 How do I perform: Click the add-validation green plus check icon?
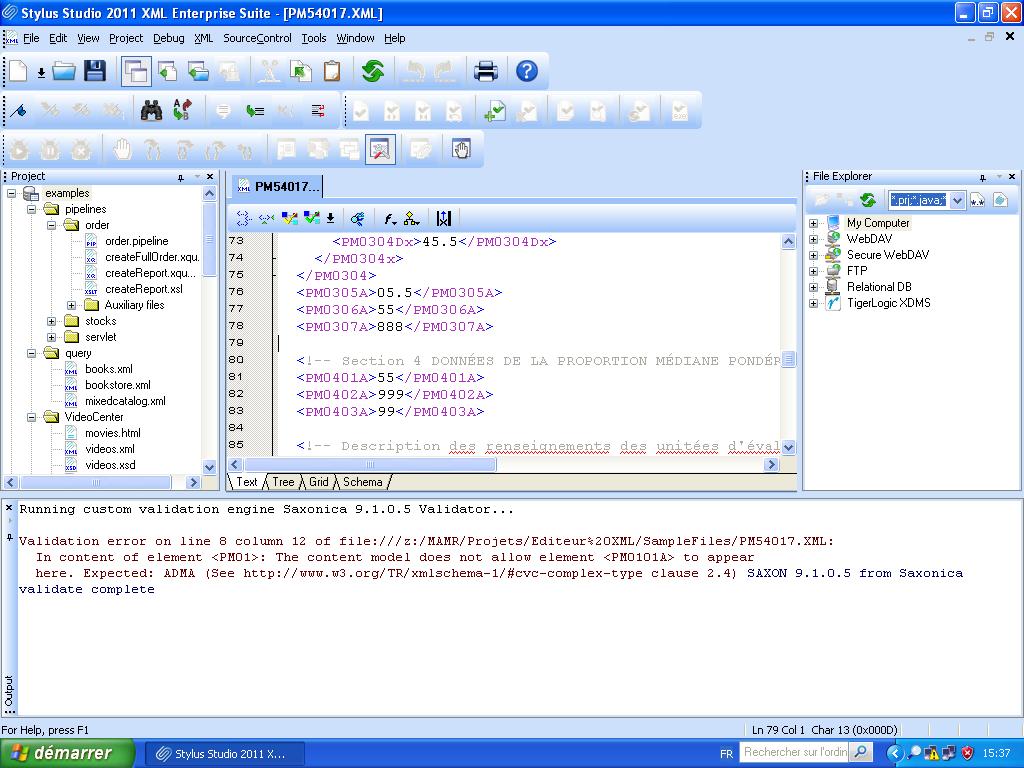[495, 110]
